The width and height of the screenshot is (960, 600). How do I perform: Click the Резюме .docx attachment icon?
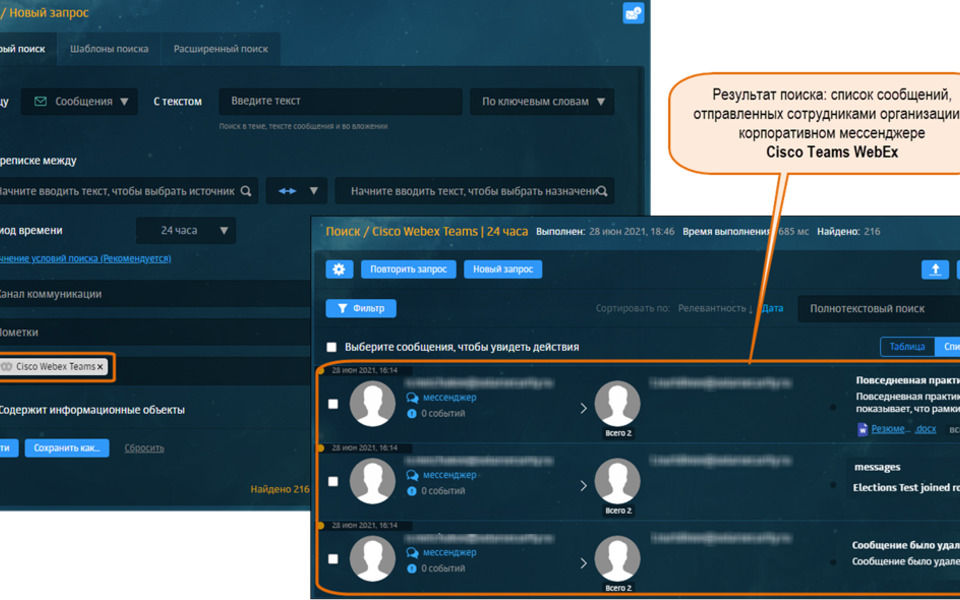click(862, 429)
